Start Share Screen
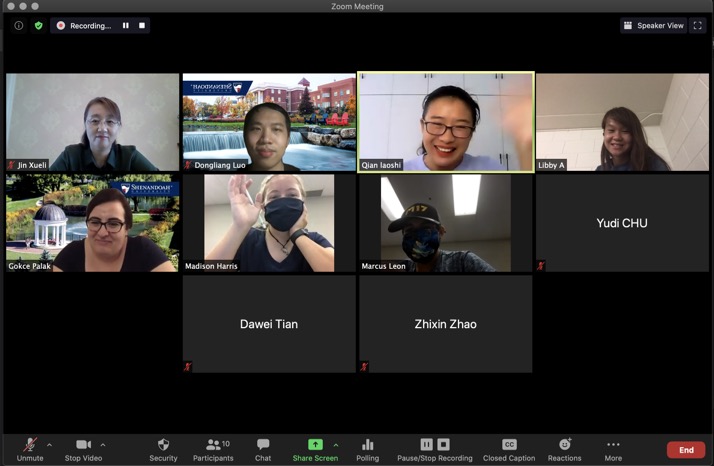714x466 pixels. (x=315, y=450)
